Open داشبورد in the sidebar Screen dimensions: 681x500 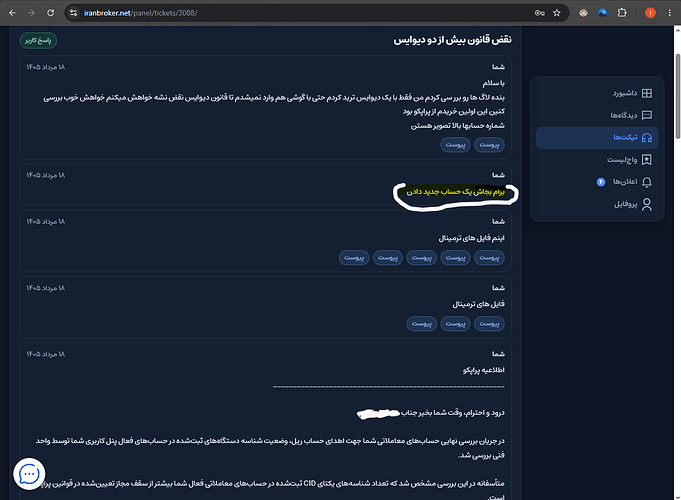(x=597, y=93)
